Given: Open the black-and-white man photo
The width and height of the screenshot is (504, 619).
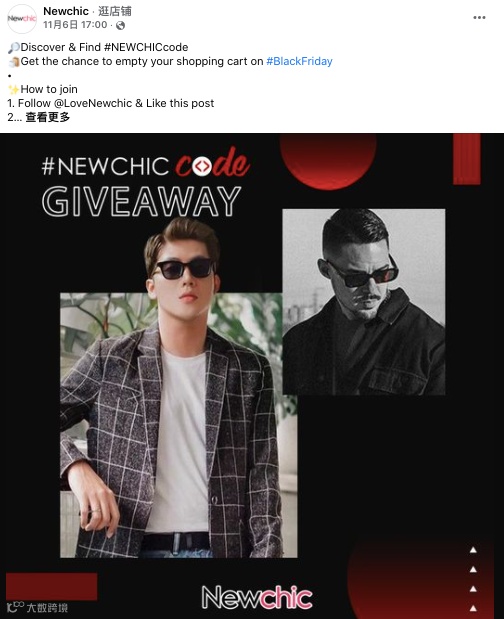Looking at the screenshot, I should point(364,302).
